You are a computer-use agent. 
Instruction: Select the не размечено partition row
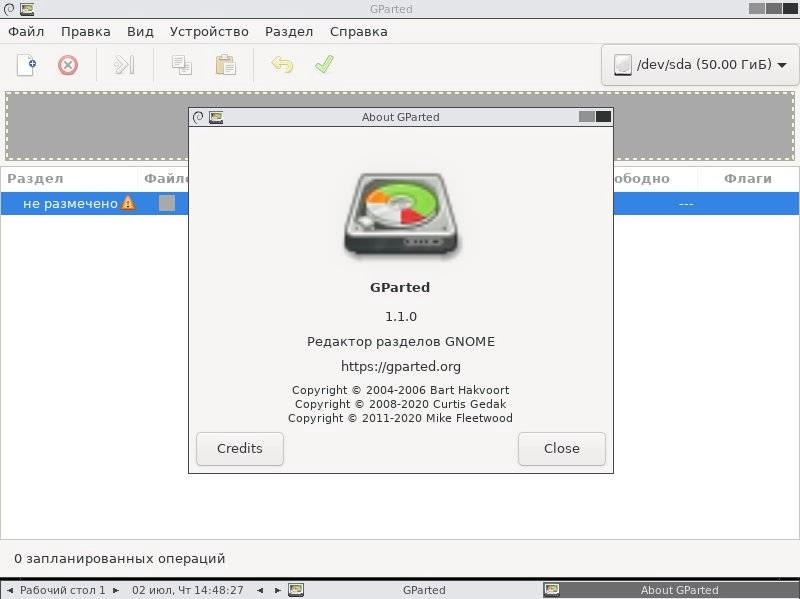[400, 204]
